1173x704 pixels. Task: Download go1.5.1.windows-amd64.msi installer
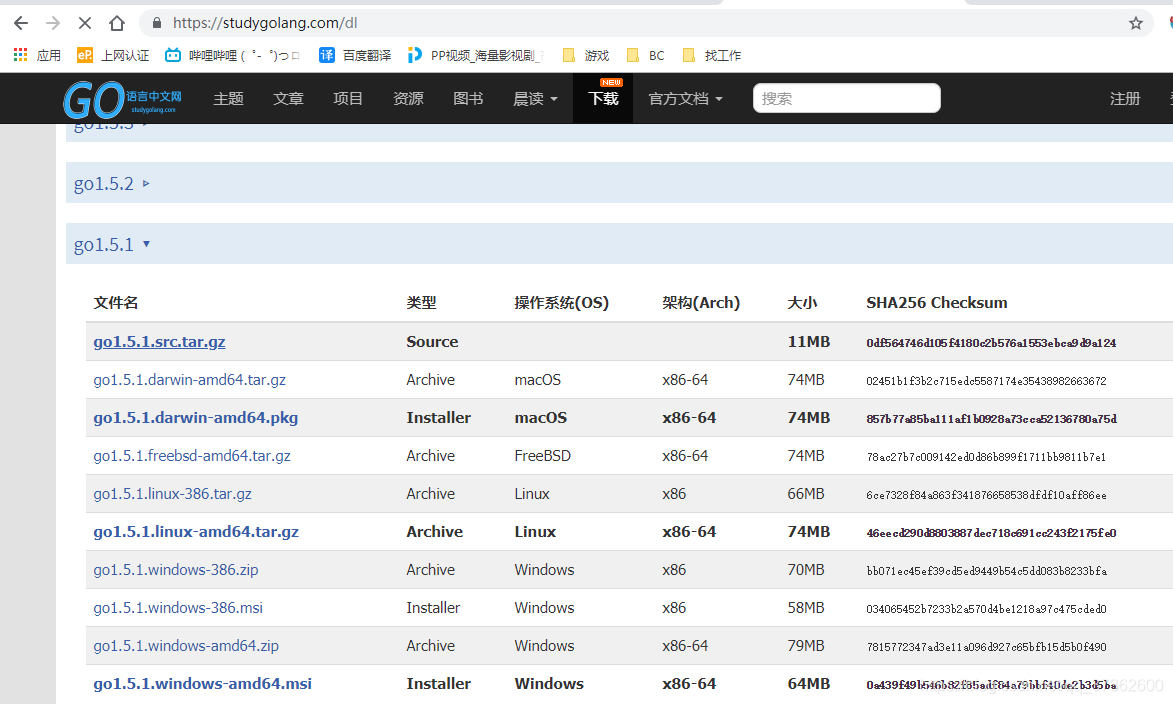202,684
